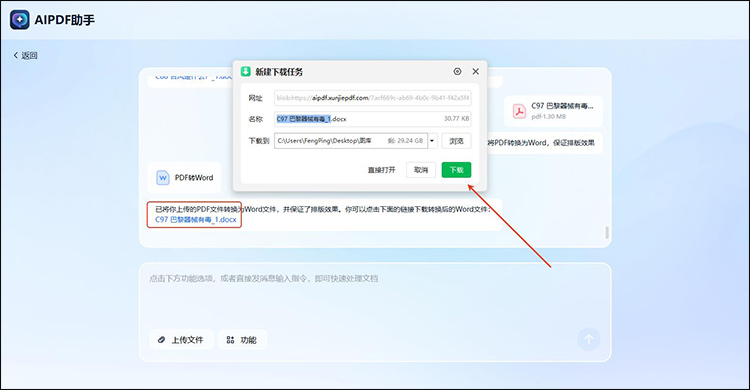The image size is (750, 390).
Task: Click the 功能 grid icon
Action: coord(231,340)
